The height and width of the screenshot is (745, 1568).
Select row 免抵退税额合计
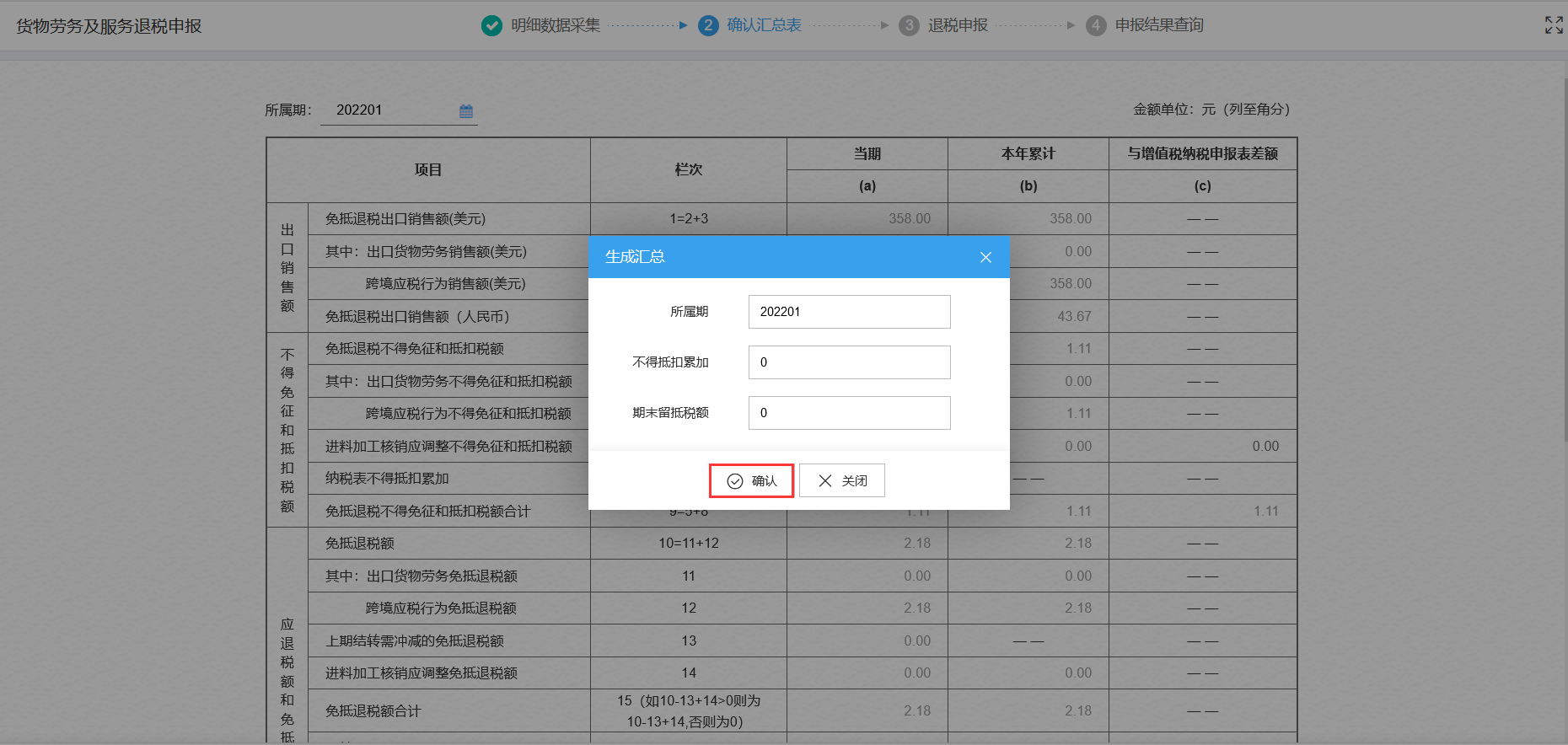373,711
